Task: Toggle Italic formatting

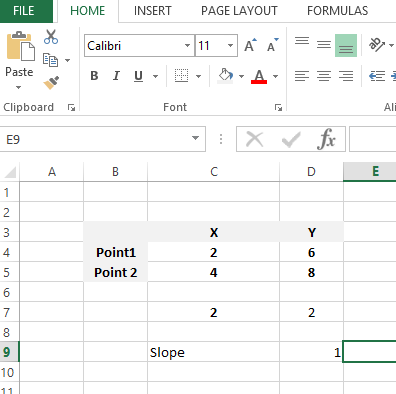Action: coord(116,76)
